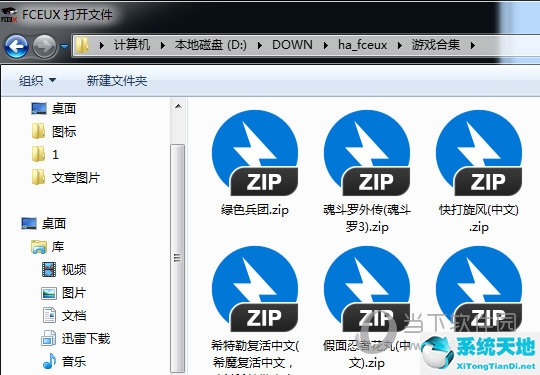The image size is (540, 375).
Task: Select 库 in navigation tree
Action: (58, 247)
